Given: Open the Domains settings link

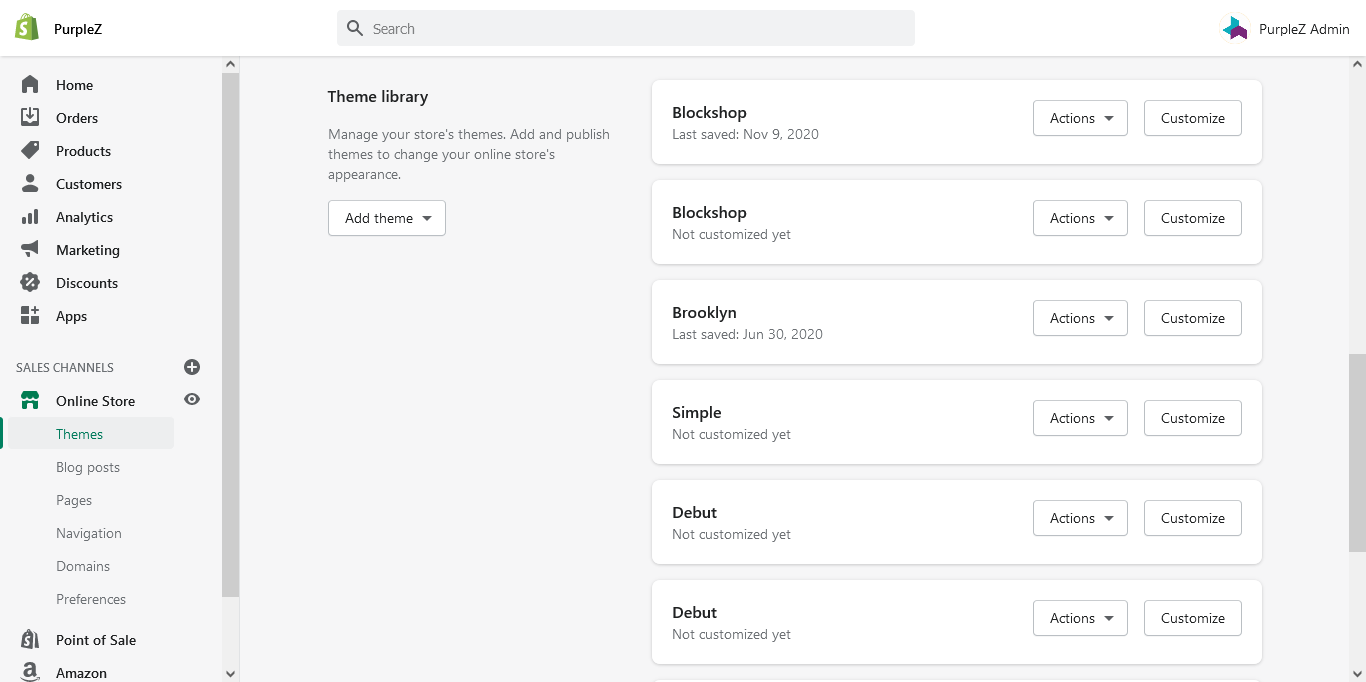Looking at the screenshot, I should click(82, 566).
